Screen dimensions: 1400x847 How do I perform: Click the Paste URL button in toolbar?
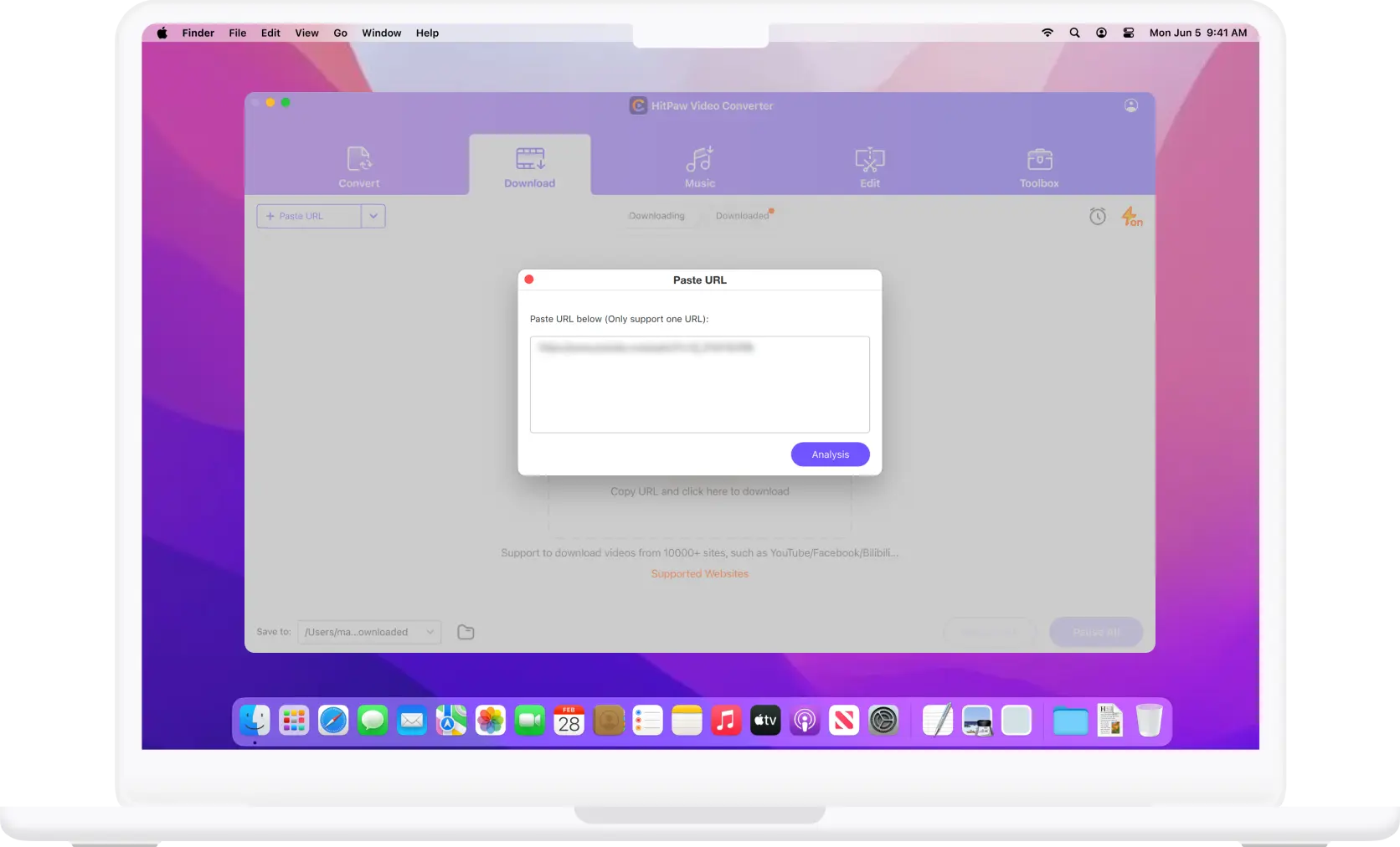[x=309, y=216]
